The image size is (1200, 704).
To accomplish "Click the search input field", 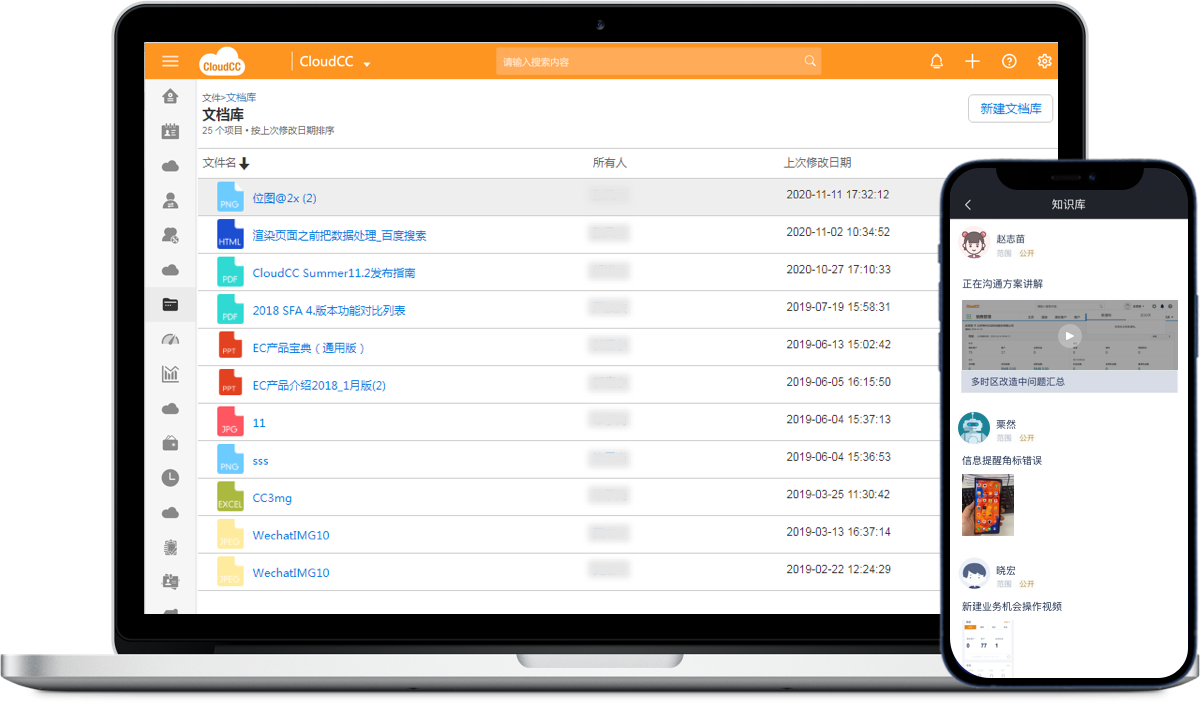I will [x=650, y=61].
